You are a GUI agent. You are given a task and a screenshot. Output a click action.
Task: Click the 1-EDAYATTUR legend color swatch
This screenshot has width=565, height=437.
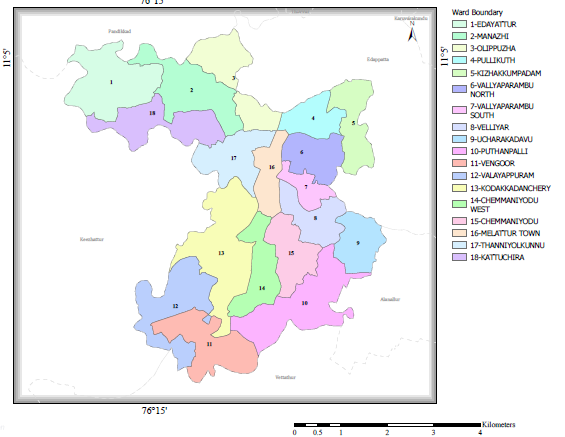point(459,24)
